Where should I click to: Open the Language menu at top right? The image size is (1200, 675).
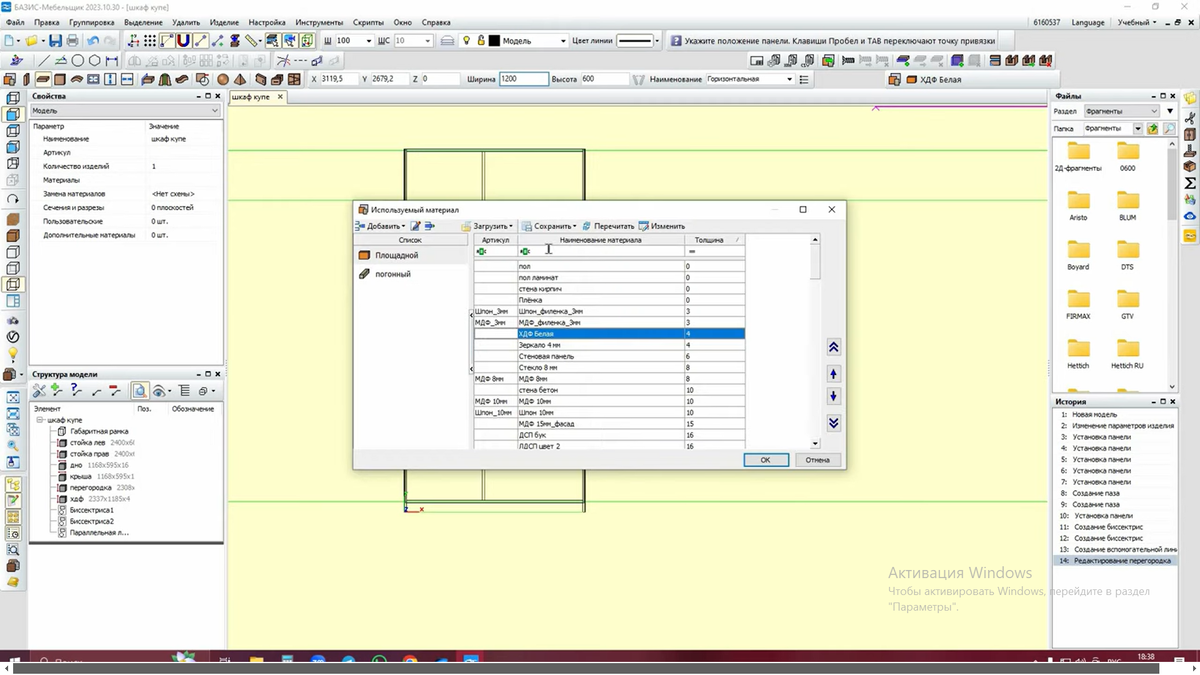click(1088, 22)
